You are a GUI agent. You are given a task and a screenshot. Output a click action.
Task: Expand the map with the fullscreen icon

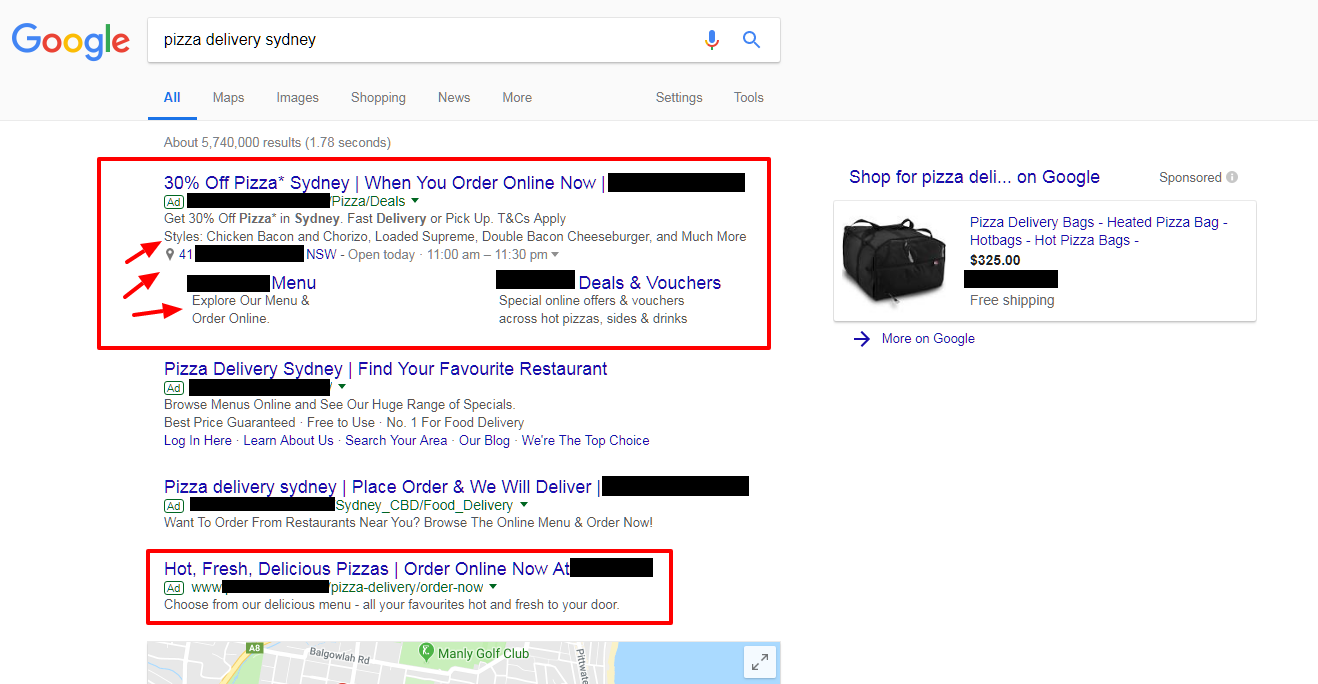point(760,661)
